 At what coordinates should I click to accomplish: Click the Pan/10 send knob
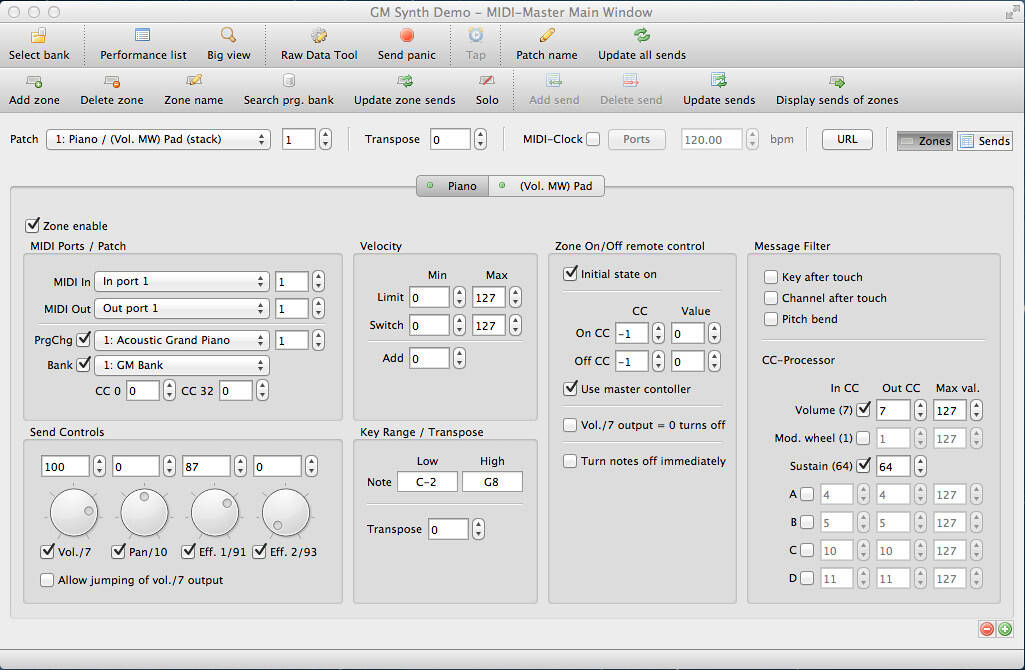144,513
